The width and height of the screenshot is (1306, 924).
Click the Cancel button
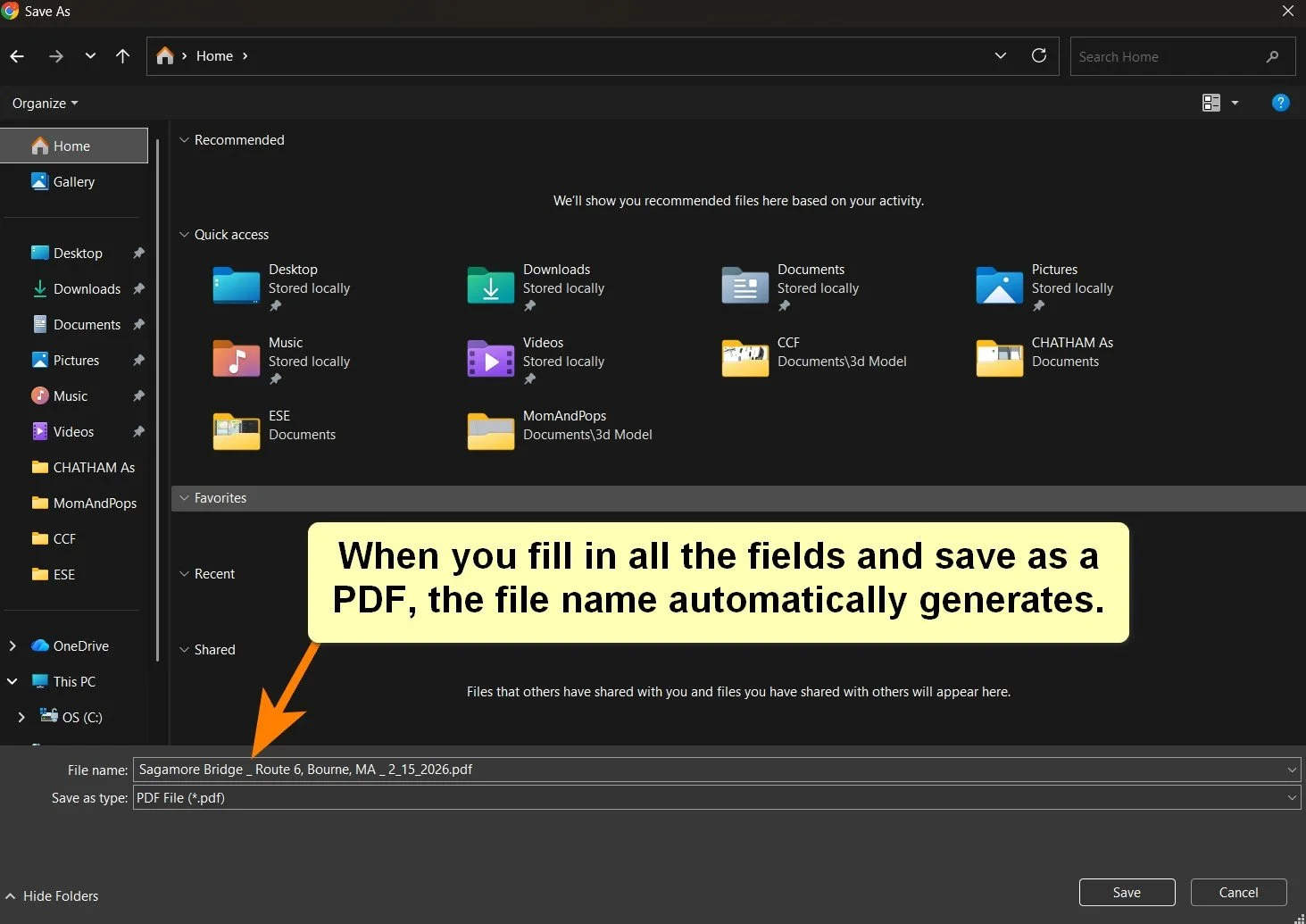point(1238,892)
